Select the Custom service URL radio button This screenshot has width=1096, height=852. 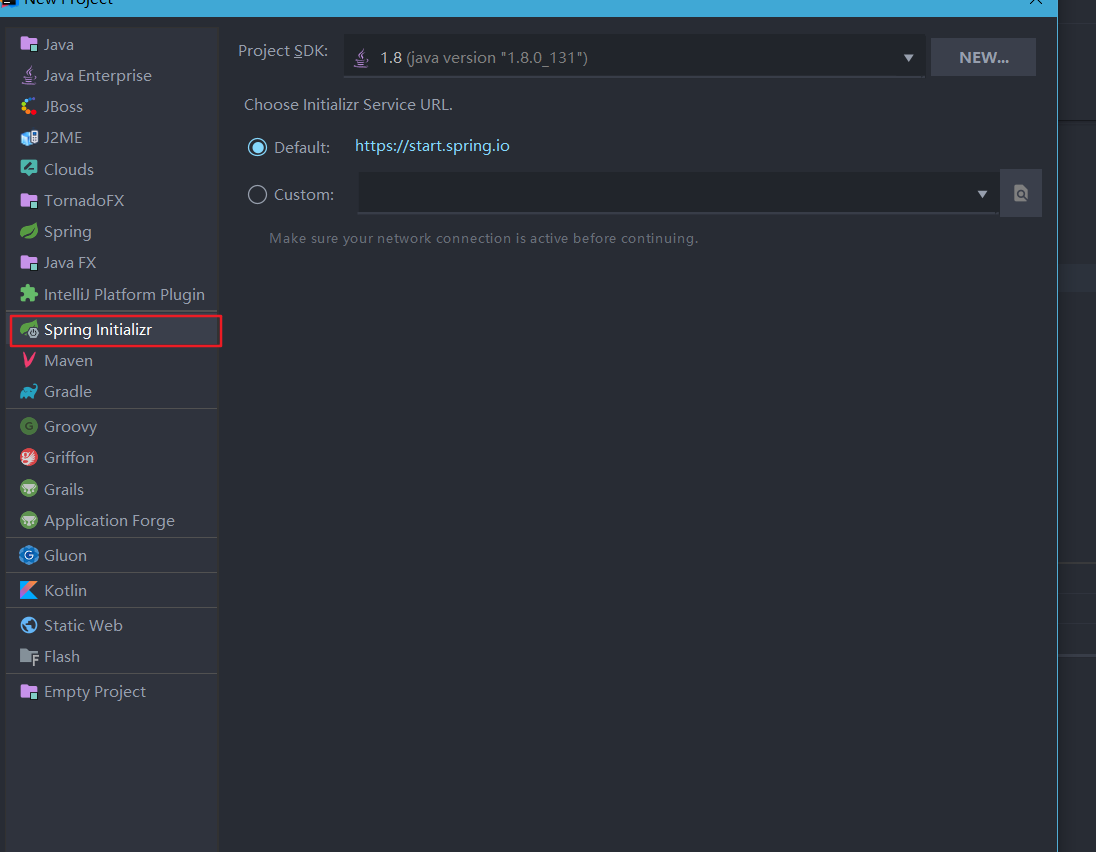pyautogui.click(x=257, y=194)
